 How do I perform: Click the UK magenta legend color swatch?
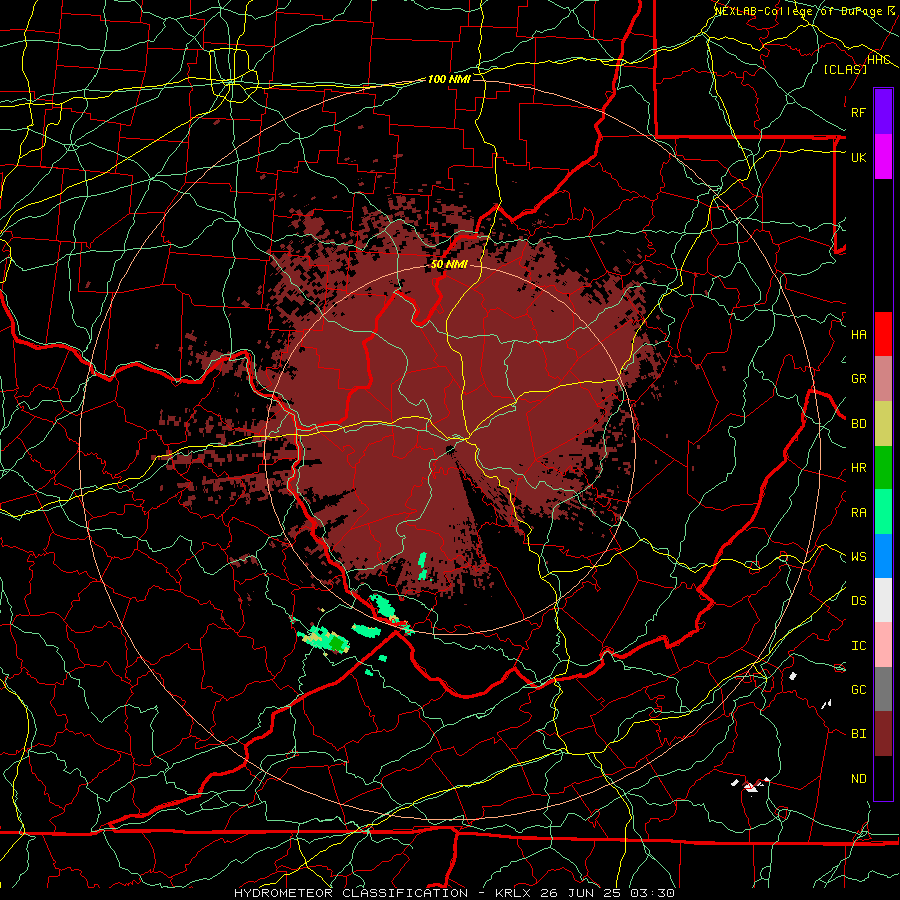[x=883, y=157]
